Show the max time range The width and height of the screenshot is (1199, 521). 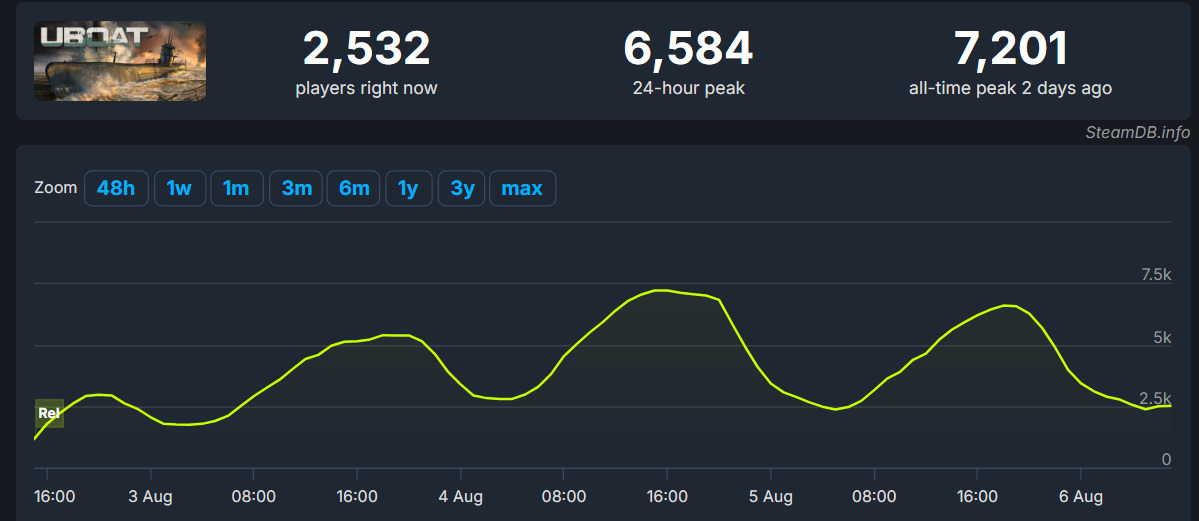click(522, 188)
